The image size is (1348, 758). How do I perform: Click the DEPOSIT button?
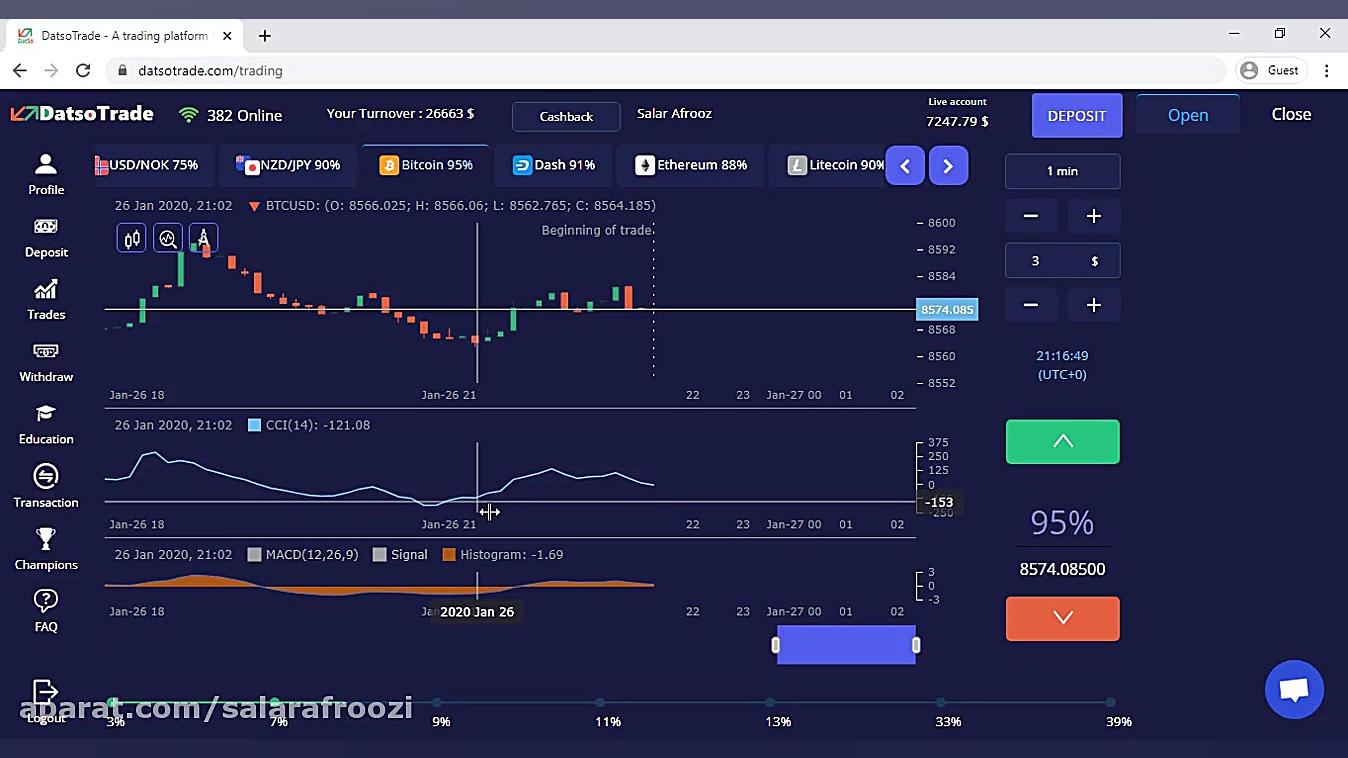1077,115
